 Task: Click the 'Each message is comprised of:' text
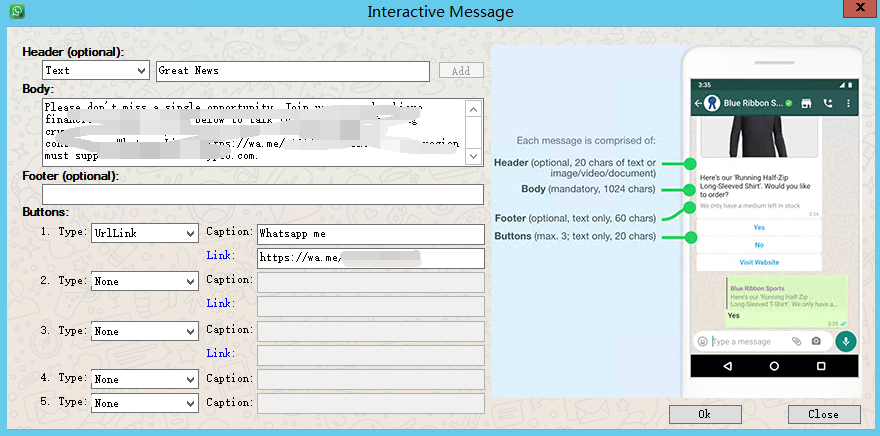[586, 140]
